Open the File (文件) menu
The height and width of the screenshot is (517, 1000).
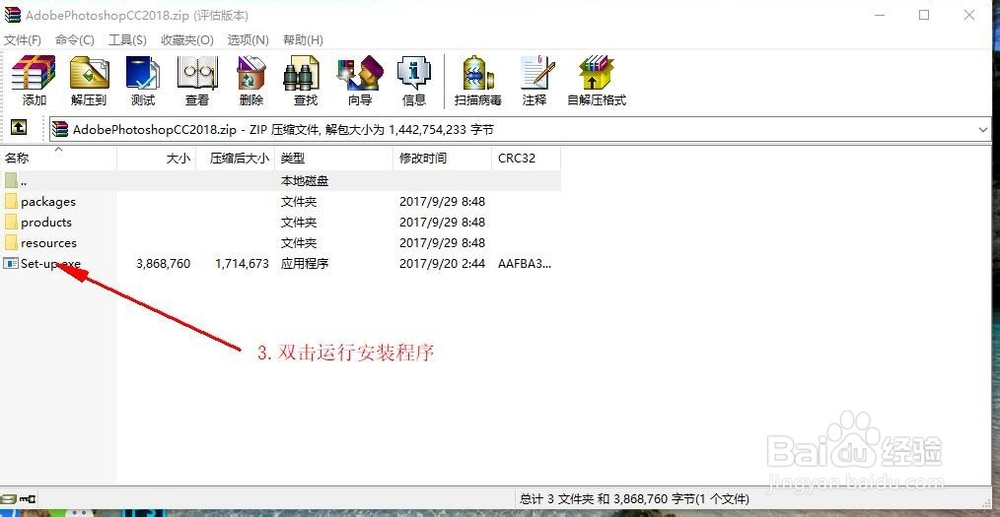[x=23, y=40]
